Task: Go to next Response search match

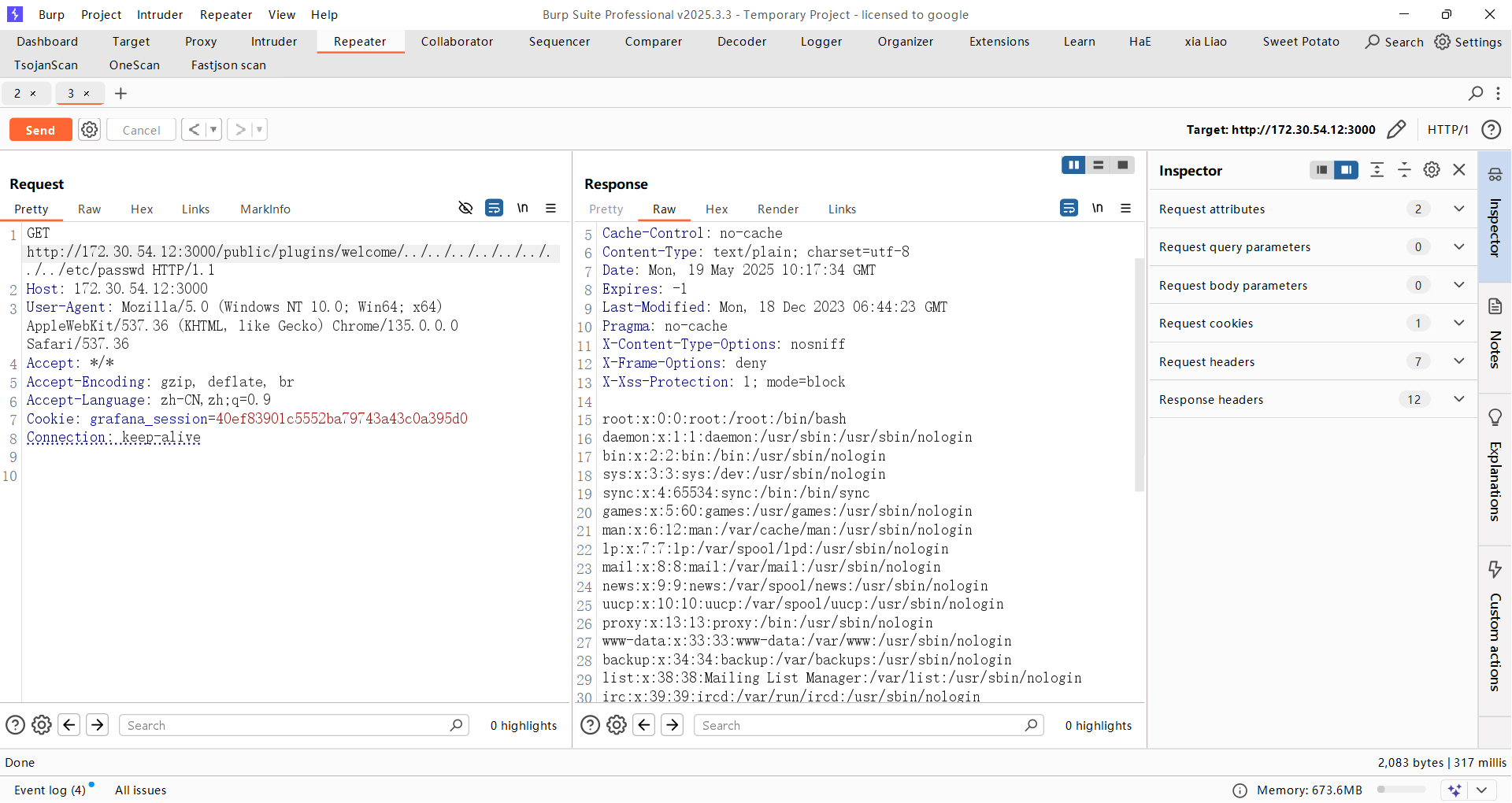Action: coord(672,725)
